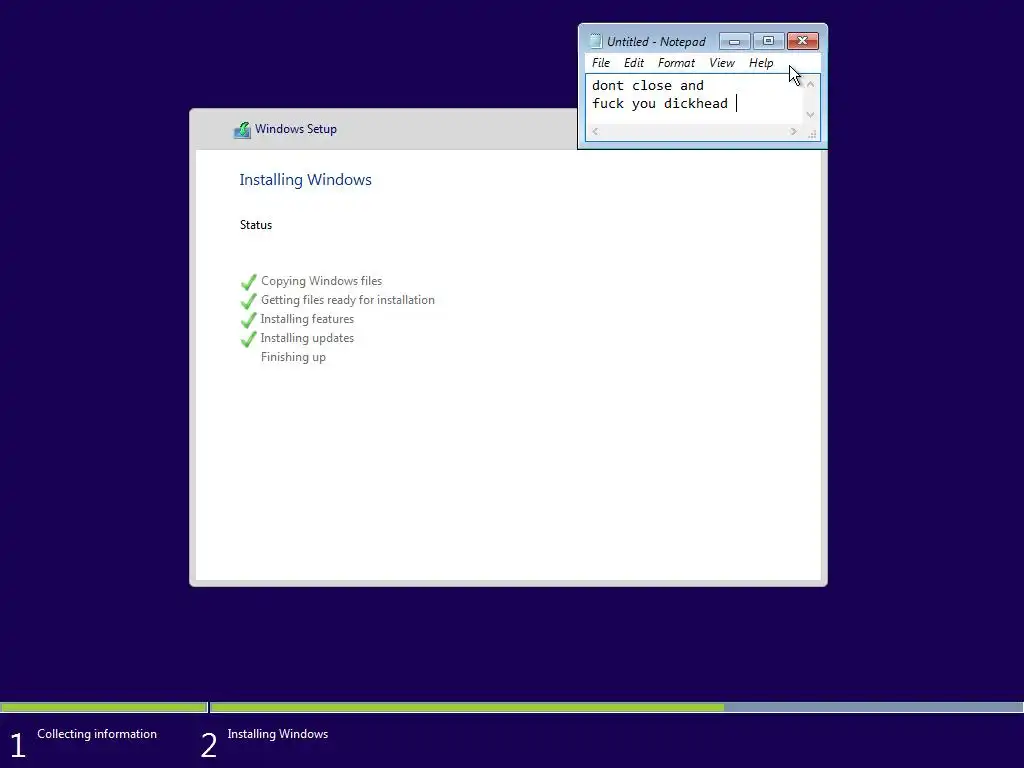
Task: Open the File menu in Notepad
Action: point(600,63)
